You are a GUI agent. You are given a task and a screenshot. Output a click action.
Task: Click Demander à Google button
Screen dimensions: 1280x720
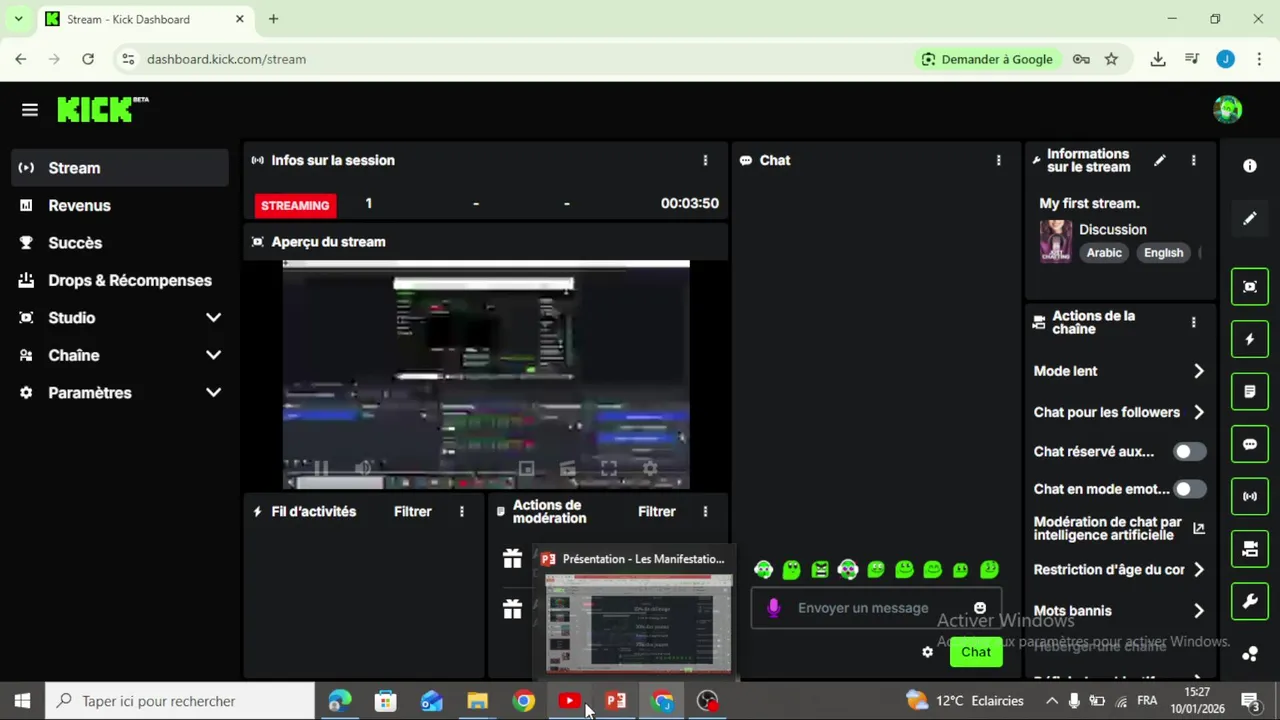[x=988, y=59]
